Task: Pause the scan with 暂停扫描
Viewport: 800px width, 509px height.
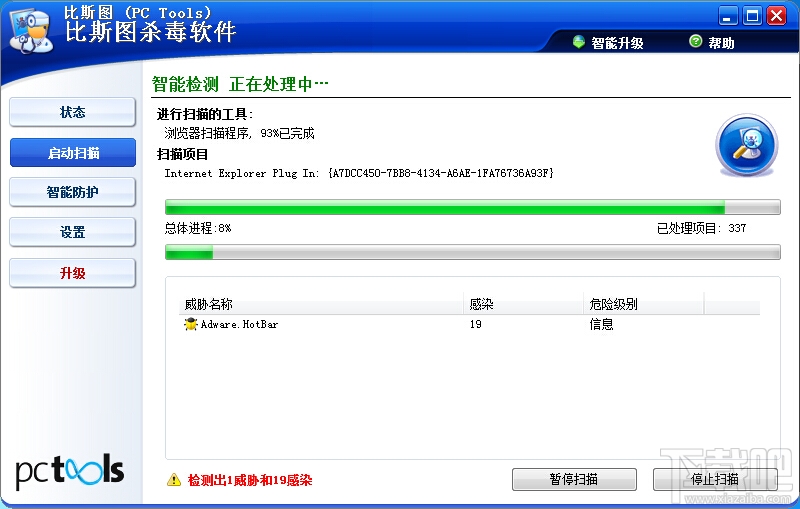Action: tap(574, 479)
